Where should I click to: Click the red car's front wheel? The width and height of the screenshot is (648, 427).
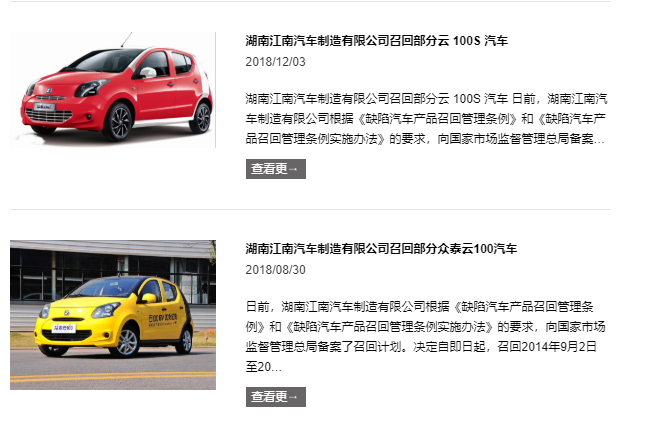click(x=119, y=122)
